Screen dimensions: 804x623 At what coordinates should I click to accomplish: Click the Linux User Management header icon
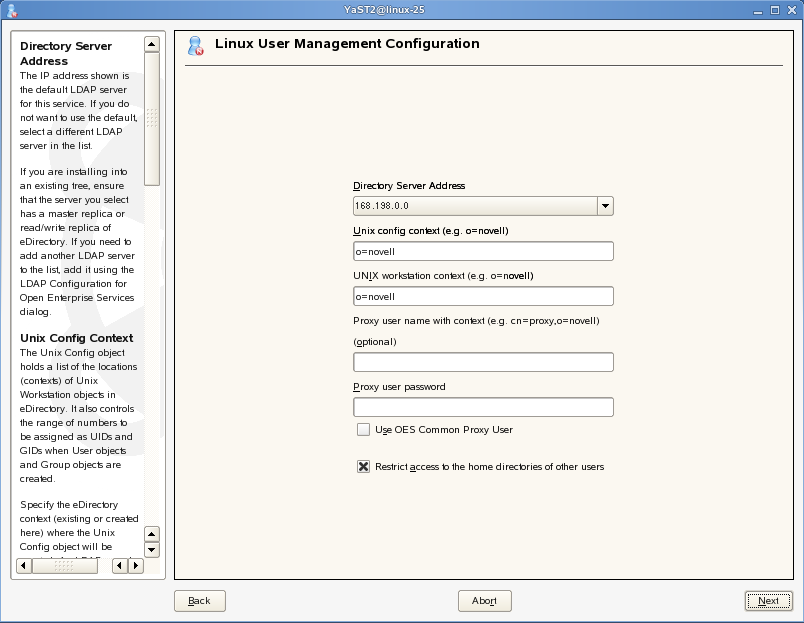tap(196, 45)
